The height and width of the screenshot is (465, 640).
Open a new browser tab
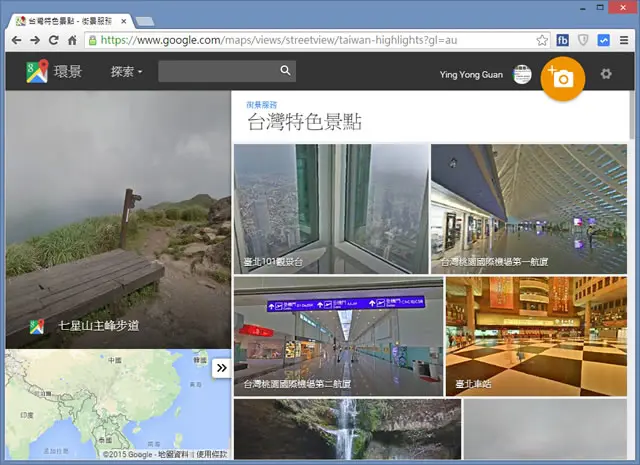pyautogui.click(x=144, y=21)
